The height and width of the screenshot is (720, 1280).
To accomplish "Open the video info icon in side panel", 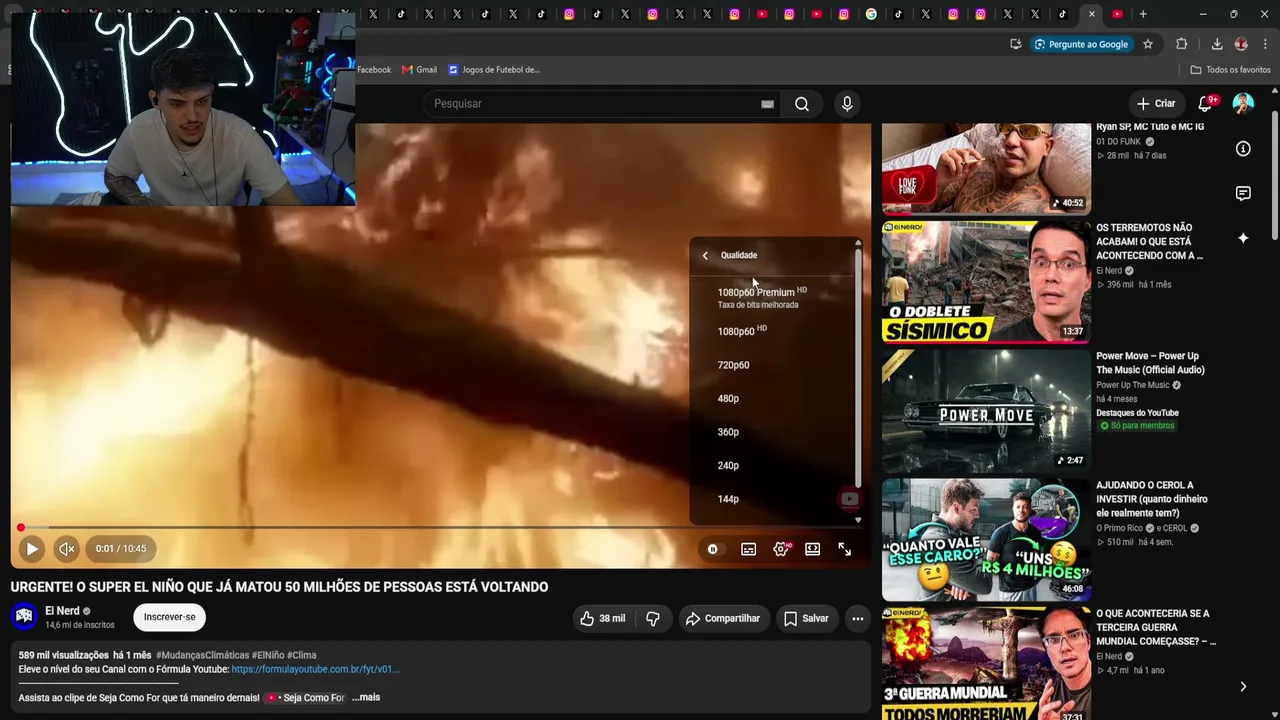I will tap(1243, 149).
